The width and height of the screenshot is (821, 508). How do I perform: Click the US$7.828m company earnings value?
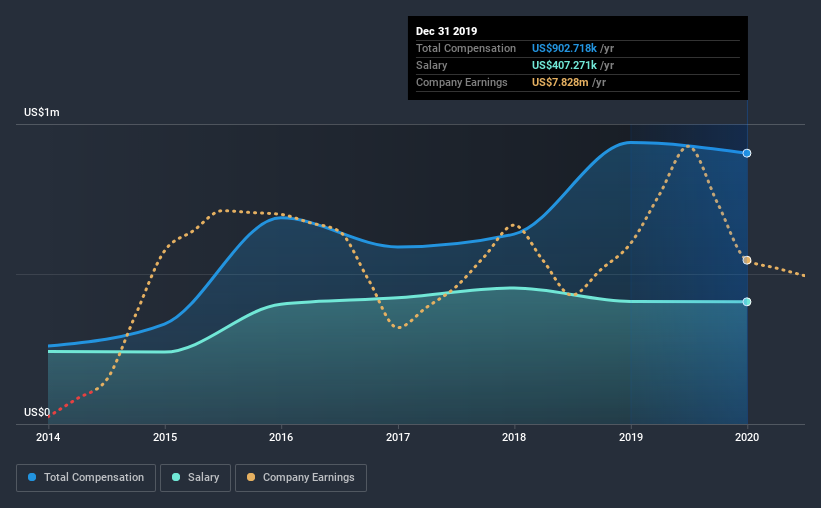tap(560, 82)
